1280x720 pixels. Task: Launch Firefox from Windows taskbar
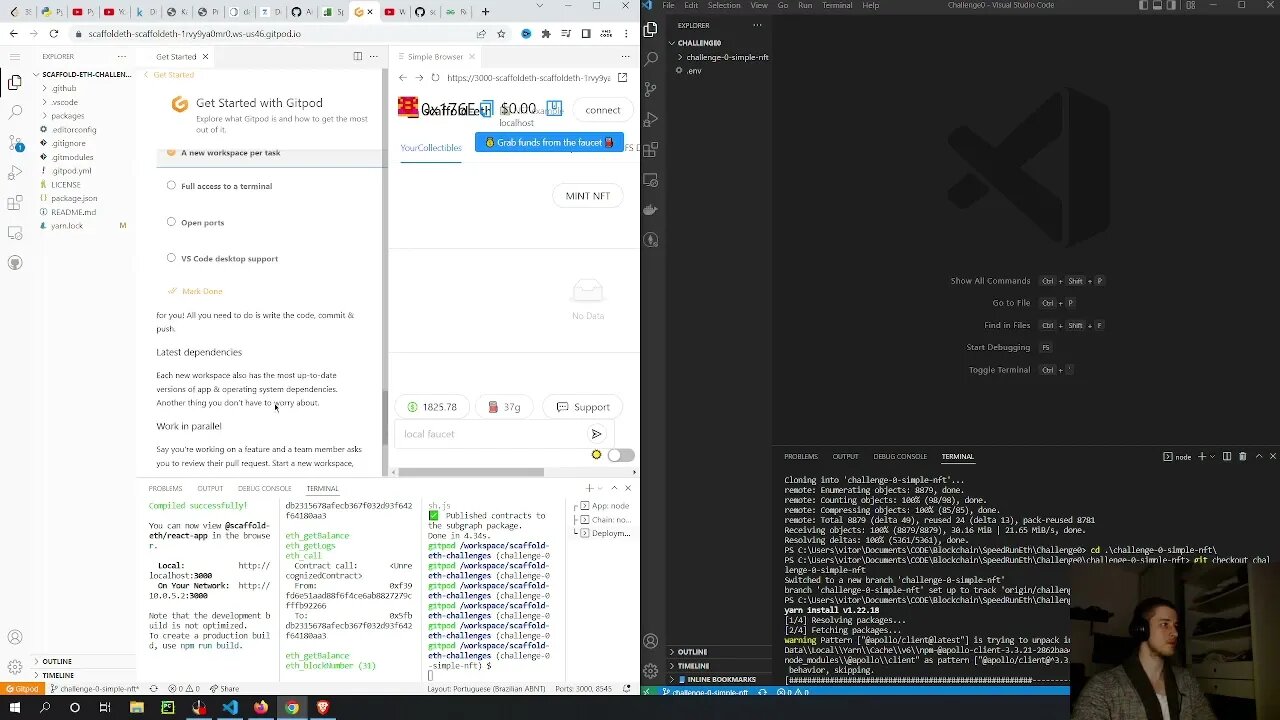[x=260, y=708]
